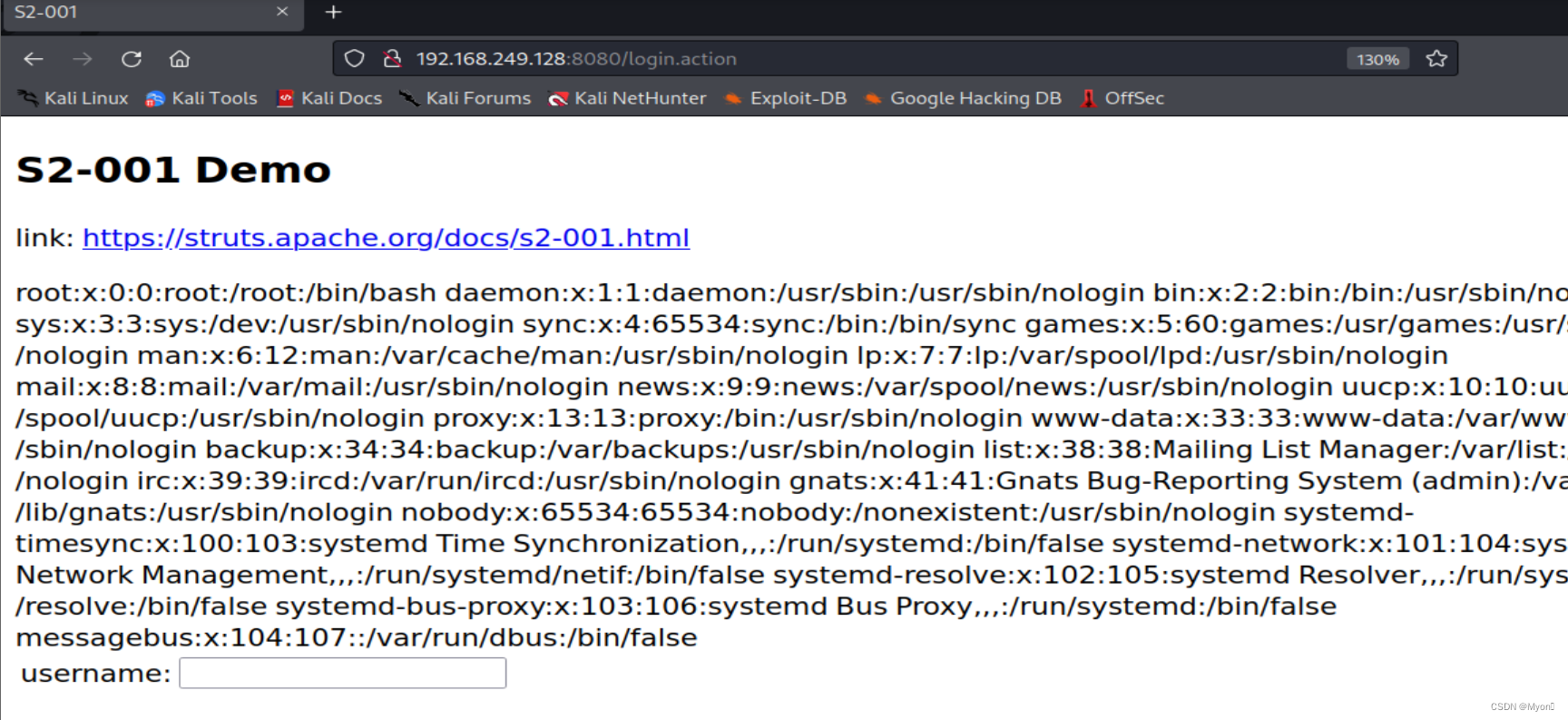Open the Google Hacking DB bookmark
The image size is (1568, 720).
tap(963, 98)
